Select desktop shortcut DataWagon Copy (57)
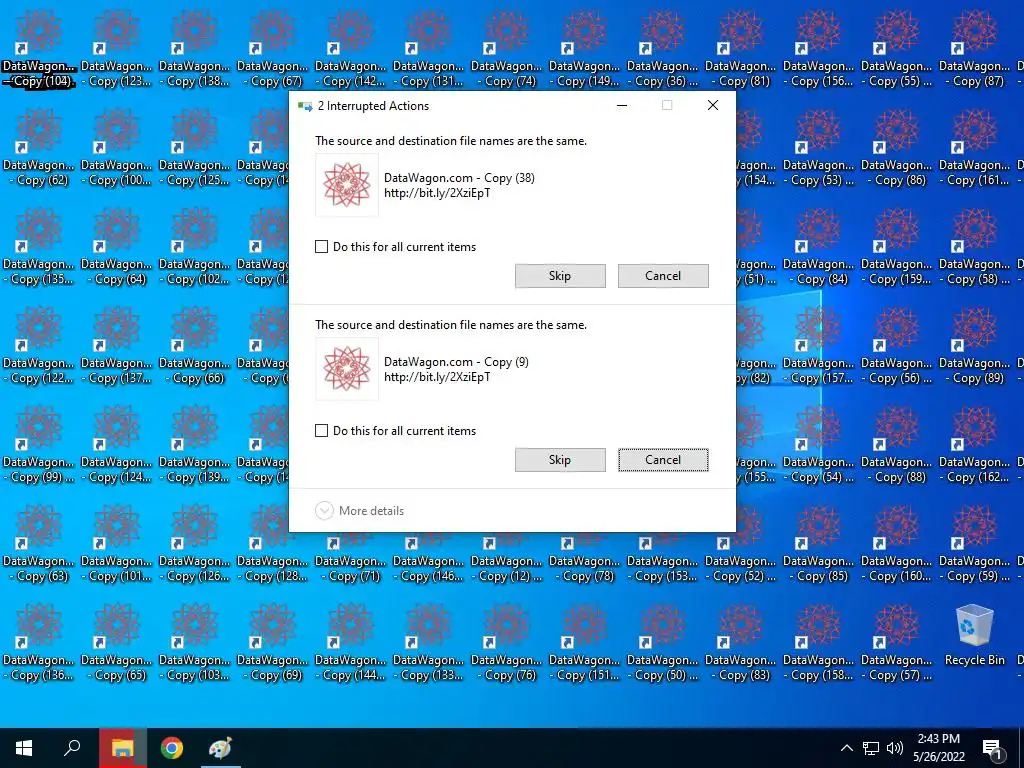 pos(897,643)
